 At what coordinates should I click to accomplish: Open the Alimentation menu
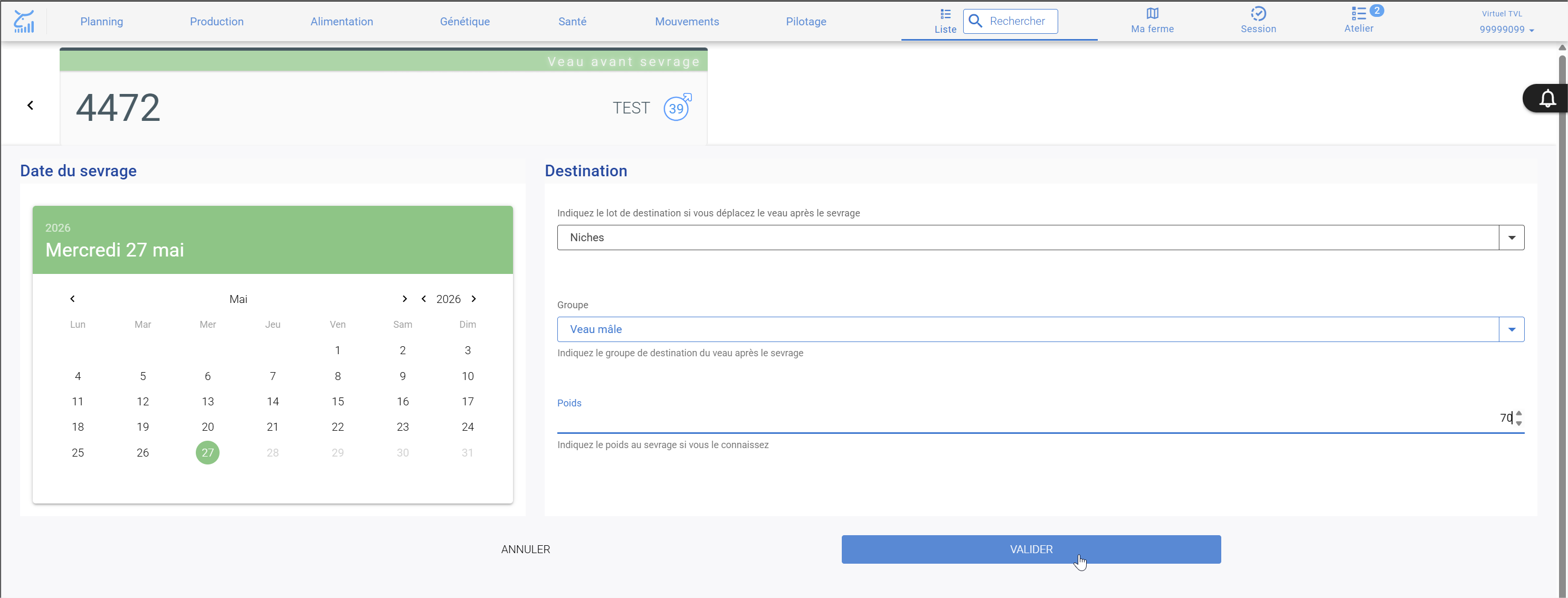(341, 21)
